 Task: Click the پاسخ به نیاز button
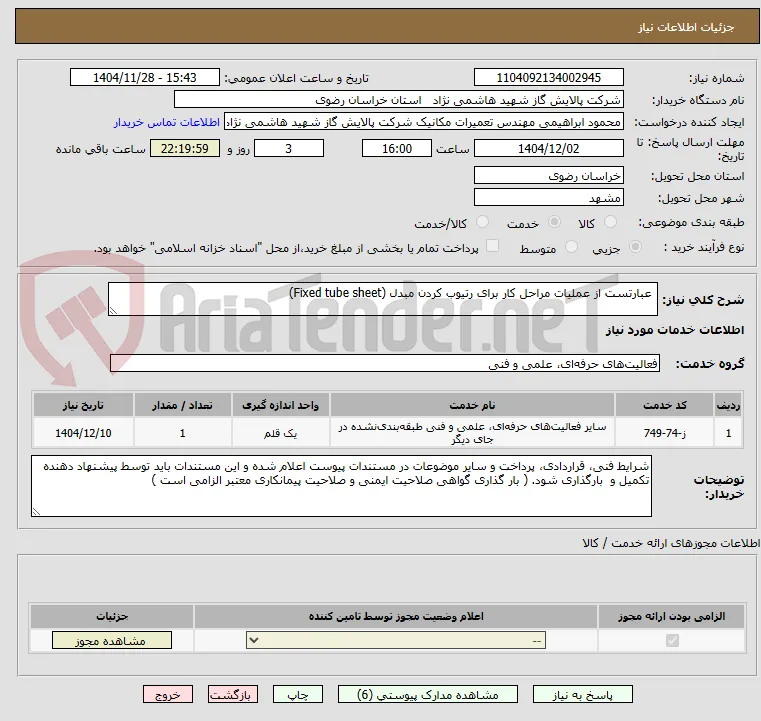coord(582,694)
